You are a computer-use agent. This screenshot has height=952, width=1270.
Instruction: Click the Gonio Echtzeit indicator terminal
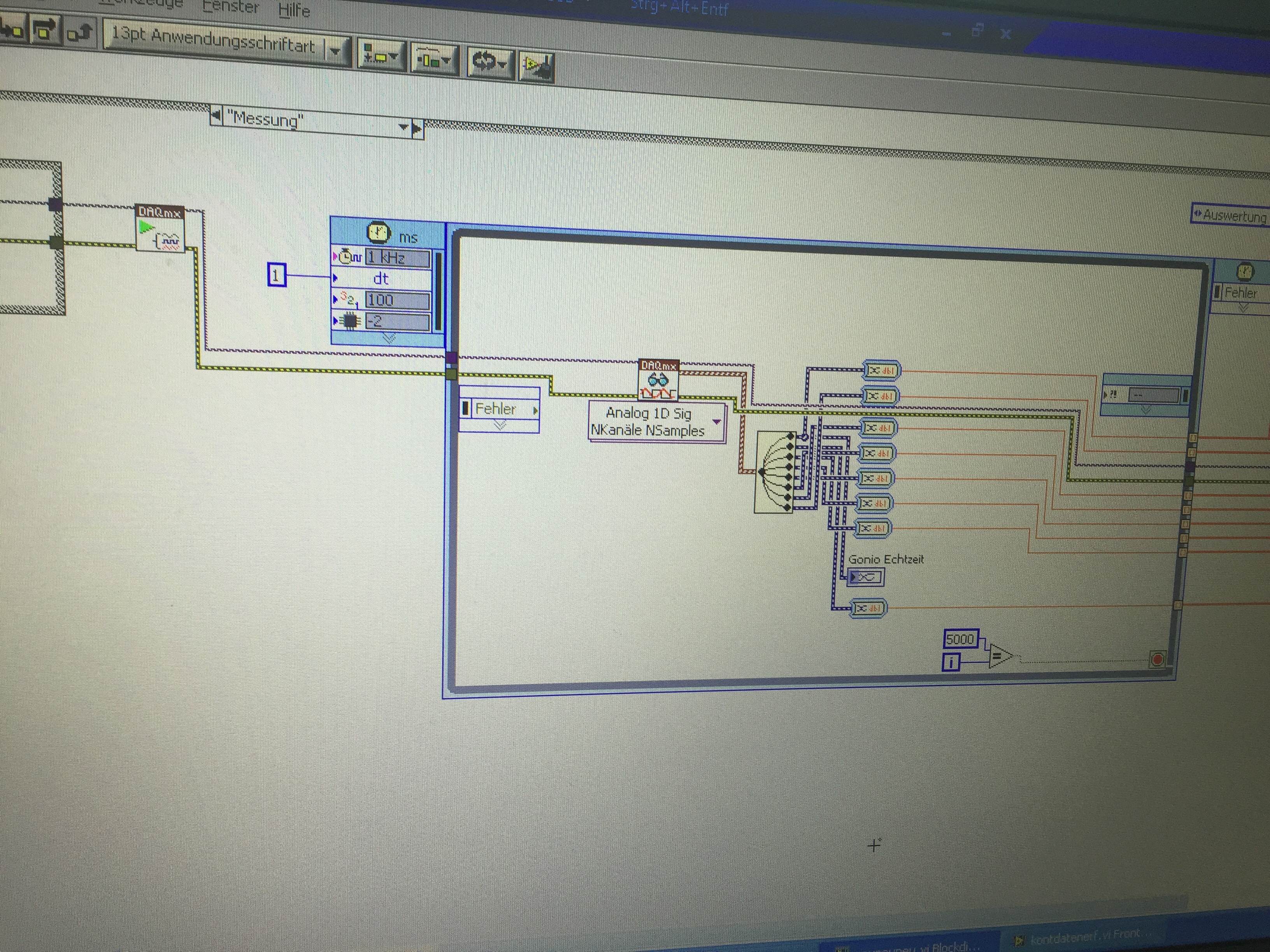[866, 577]
